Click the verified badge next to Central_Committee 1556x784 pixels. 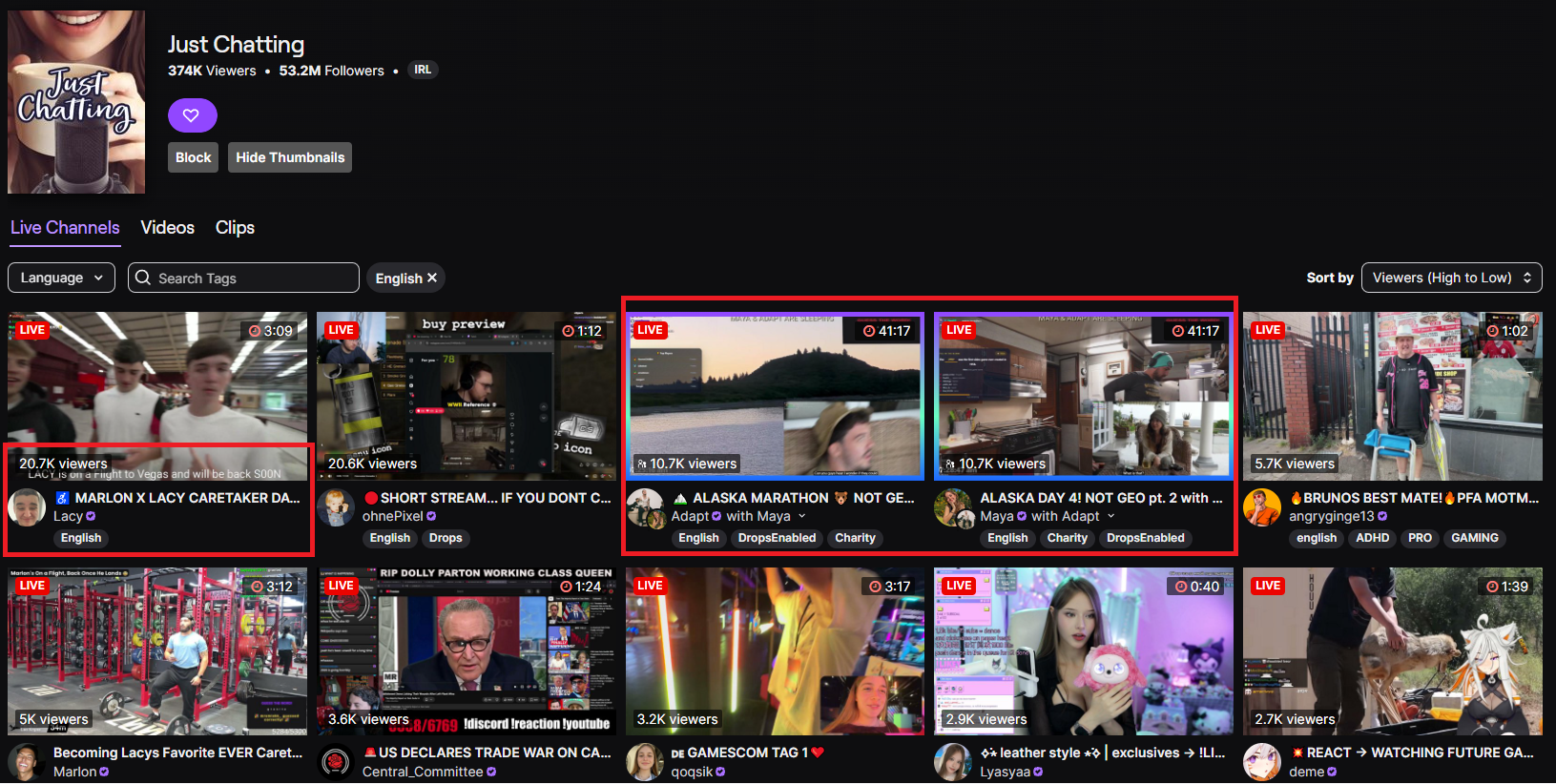point(491,772)
